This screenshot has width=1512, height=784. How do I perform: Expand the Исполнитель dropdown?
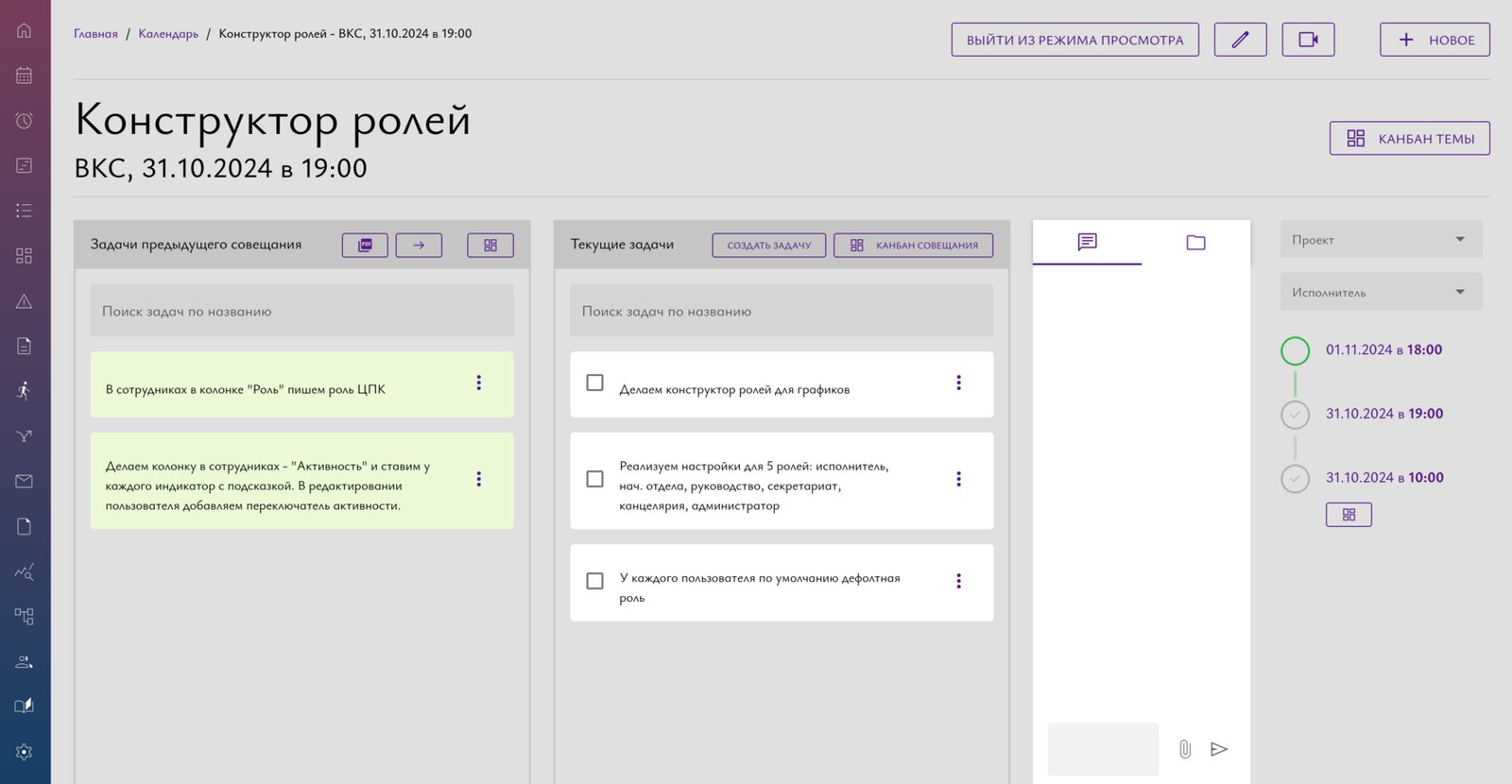click(1382, 292)
